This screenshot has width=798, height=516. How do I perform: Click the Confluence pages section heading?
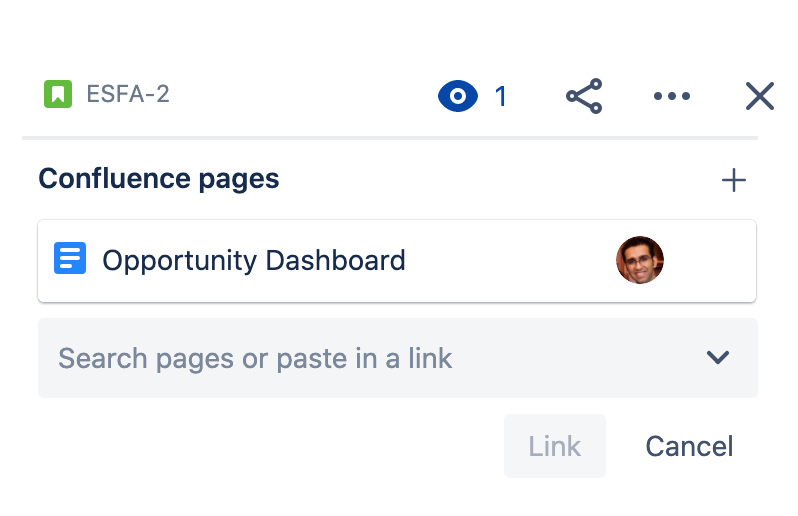159,179
